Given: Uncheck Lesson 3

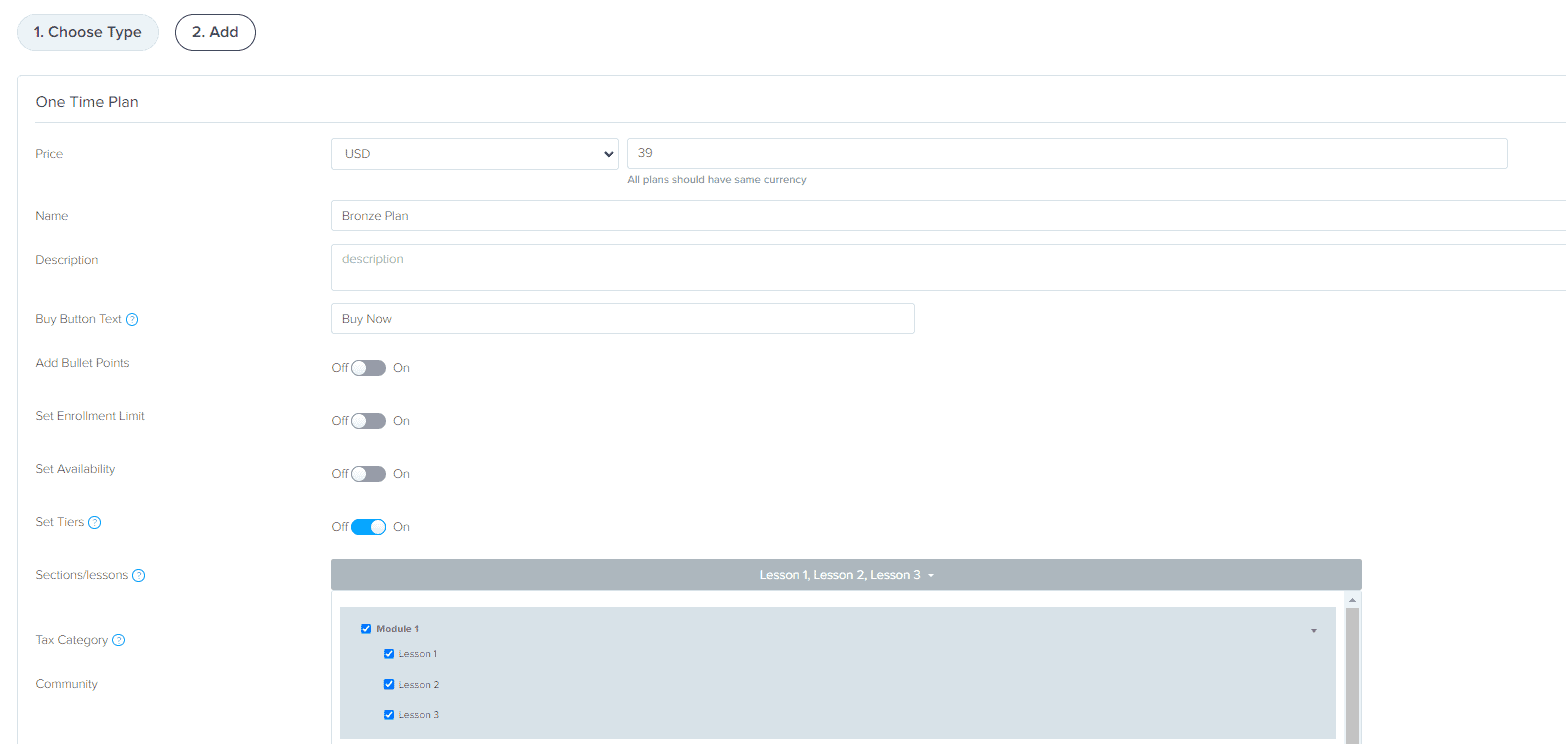Looking at the screenshot, I should coord(389,714).
